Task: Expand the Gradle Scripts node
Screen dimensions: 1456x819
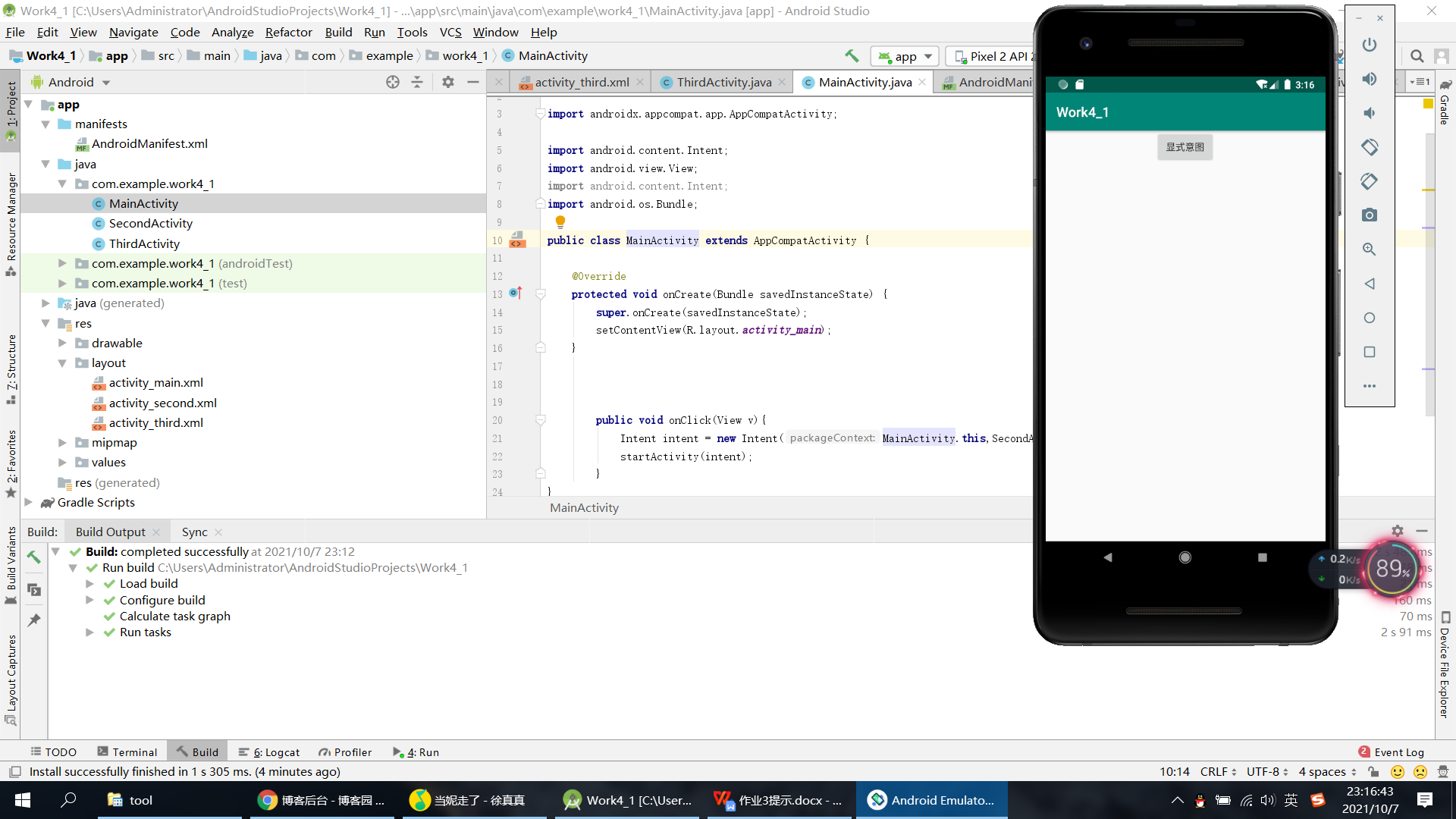Action: click(x=29, y=502)
